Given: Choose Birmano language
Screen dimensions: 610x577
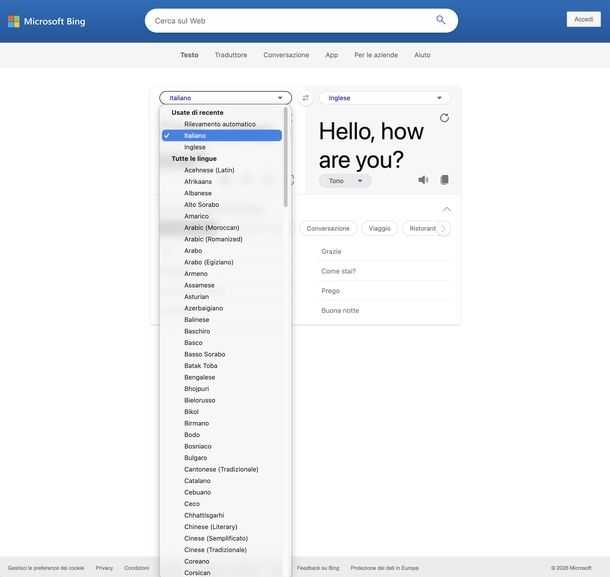Looking at the screenshot, I should coord(222,423).
